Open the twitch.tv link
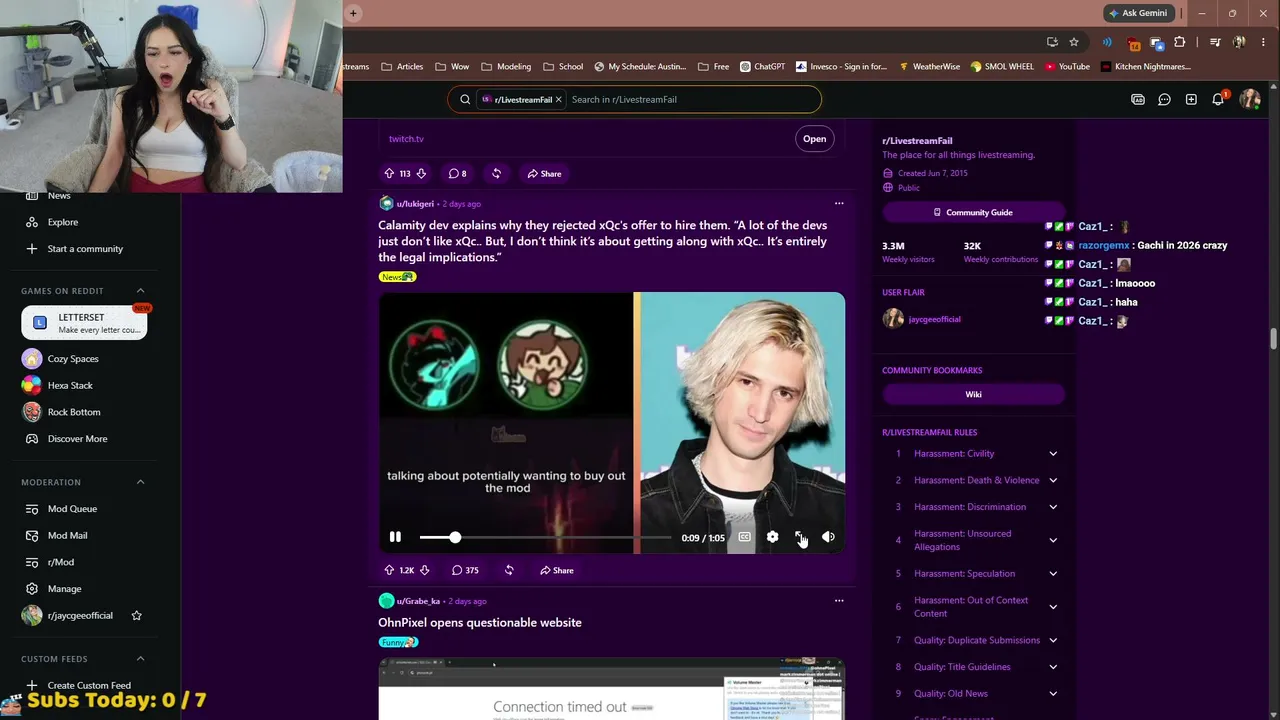 click(814, 139)
